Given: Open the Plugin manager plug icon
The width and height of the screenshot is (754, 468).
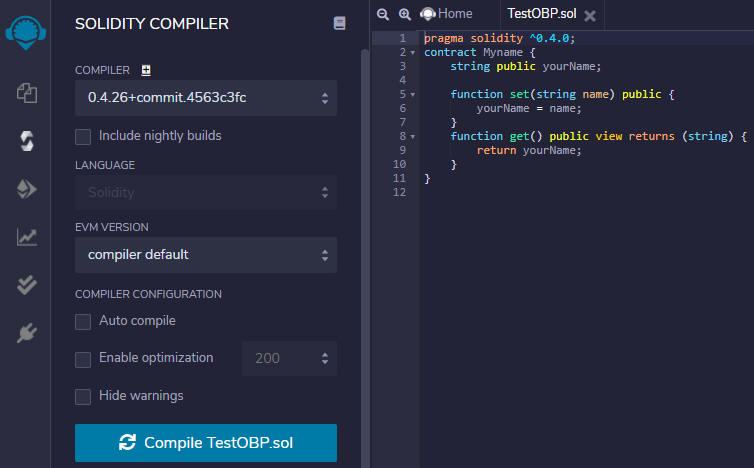Looking at the screenshot, I should [x=27, y=333].
